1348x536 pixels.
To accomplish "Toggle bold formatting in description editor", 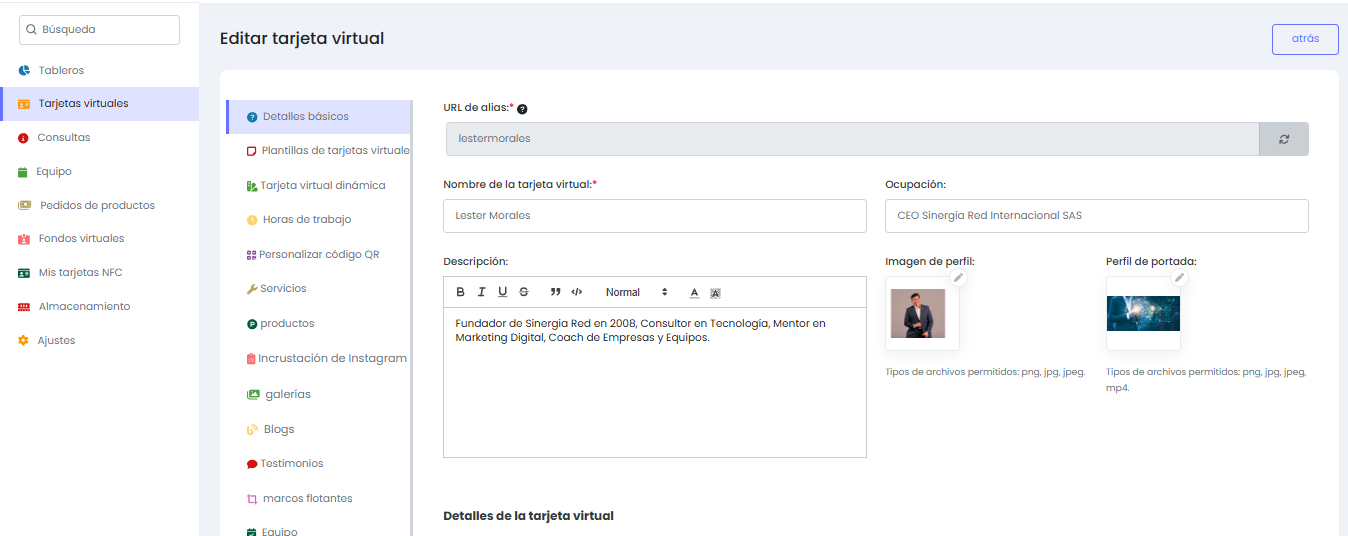I will pyautogui.click(x=461, y=292).
